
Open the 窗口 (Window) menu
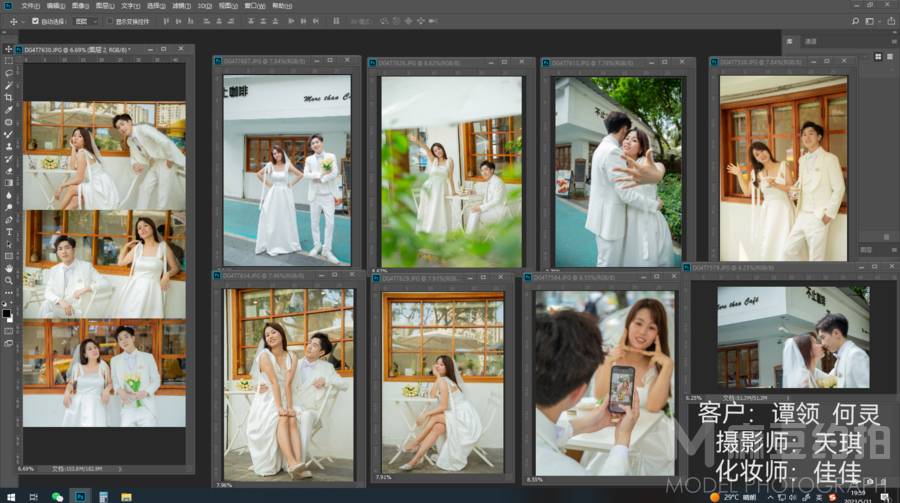pos(255,5)
